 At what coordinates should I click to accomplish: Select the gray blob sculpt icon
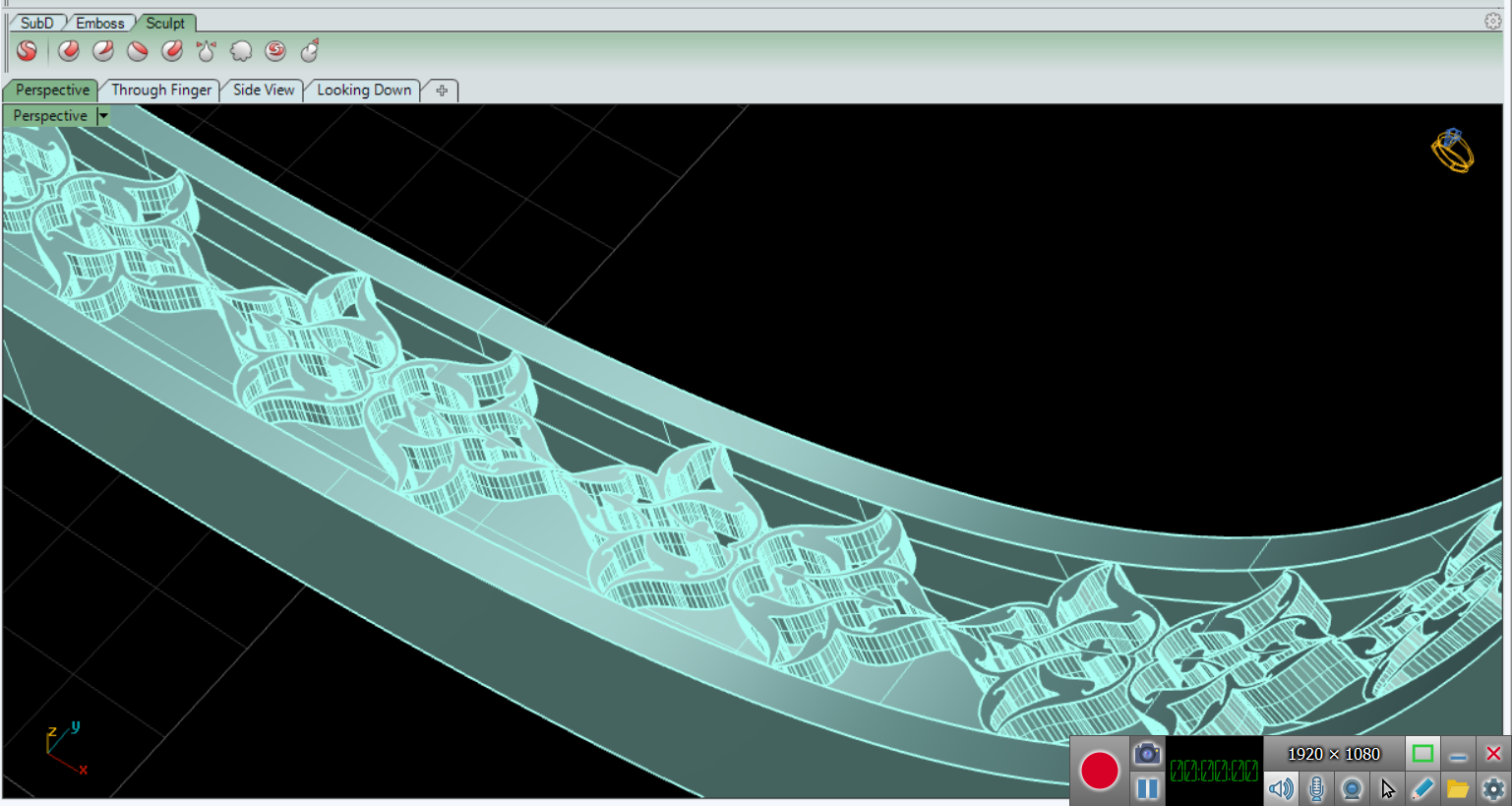coord(241,51)
